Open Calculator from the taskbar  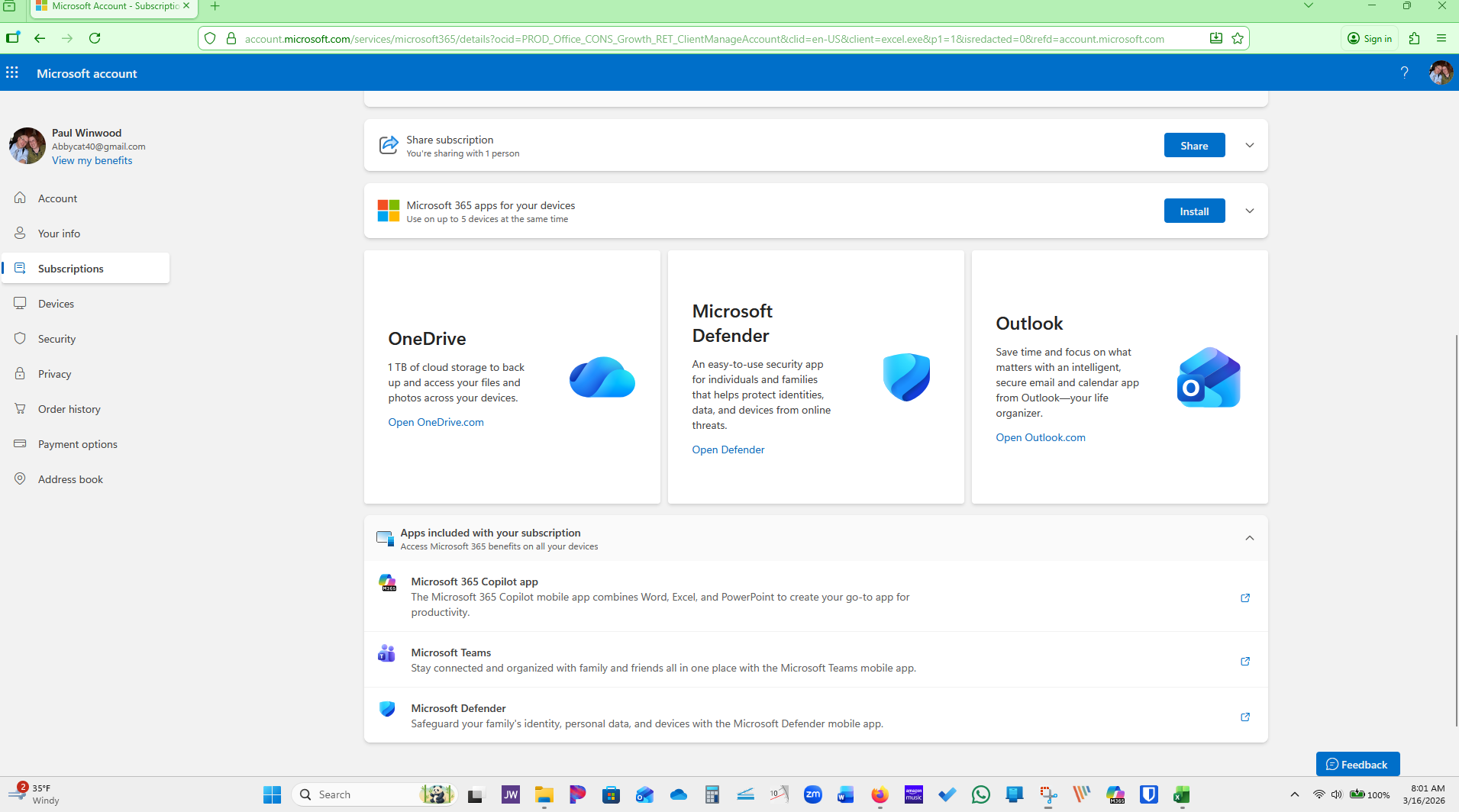tap(712, 794)
